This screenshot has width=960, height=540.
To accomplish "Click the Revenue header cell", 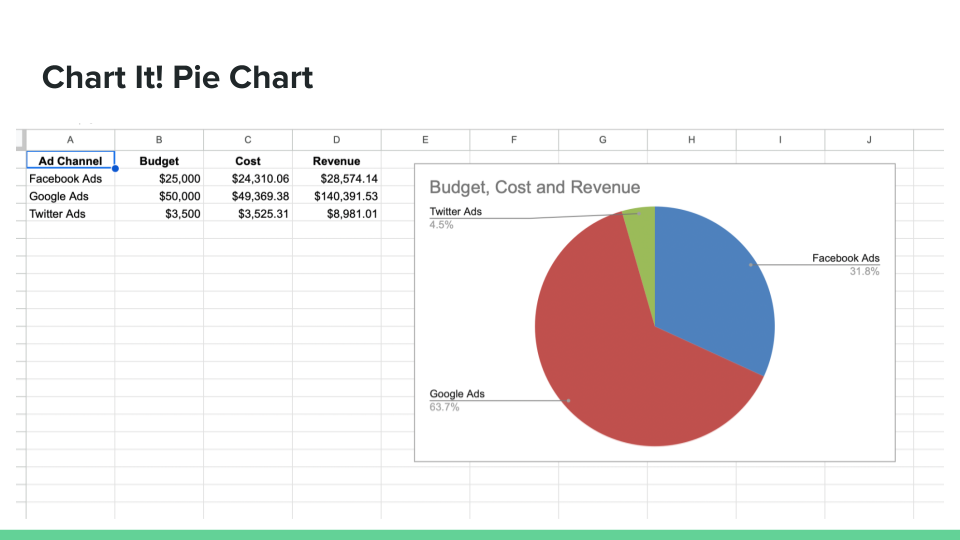I will pyautogui.click(x=337, y=160).
